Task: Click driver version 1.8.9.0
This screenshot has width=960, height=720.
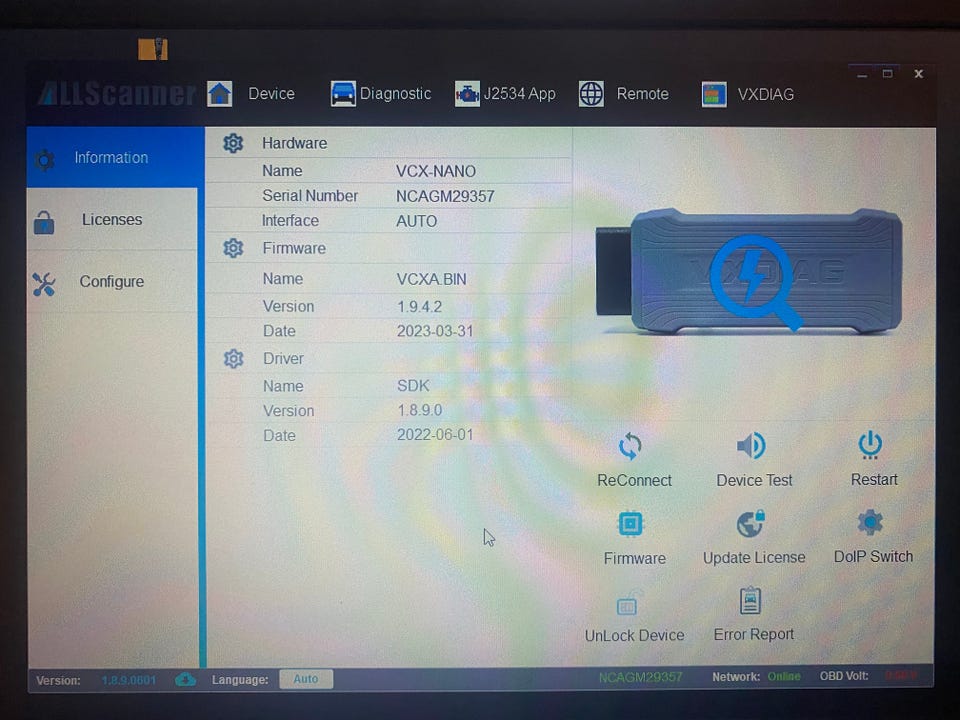Action: coord(419,410)
